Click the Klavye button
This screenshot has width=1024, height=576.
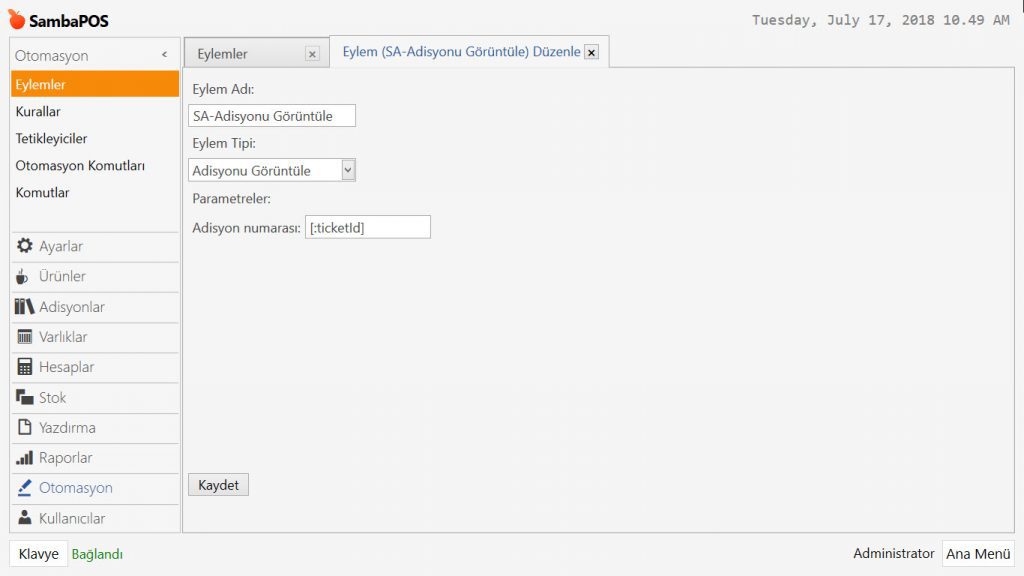point(39,554)
